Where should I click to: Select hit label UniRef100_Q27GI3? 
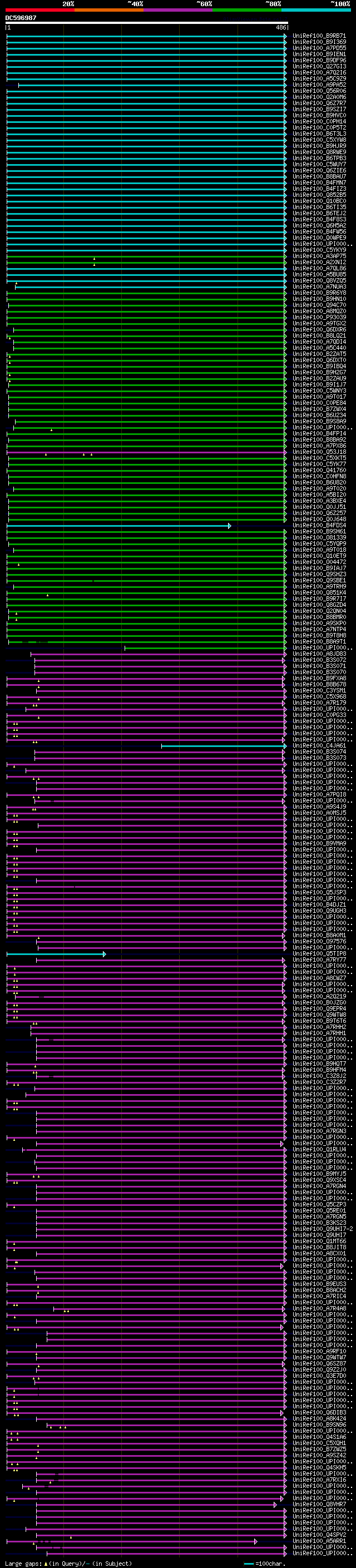(x=319, y=66)
